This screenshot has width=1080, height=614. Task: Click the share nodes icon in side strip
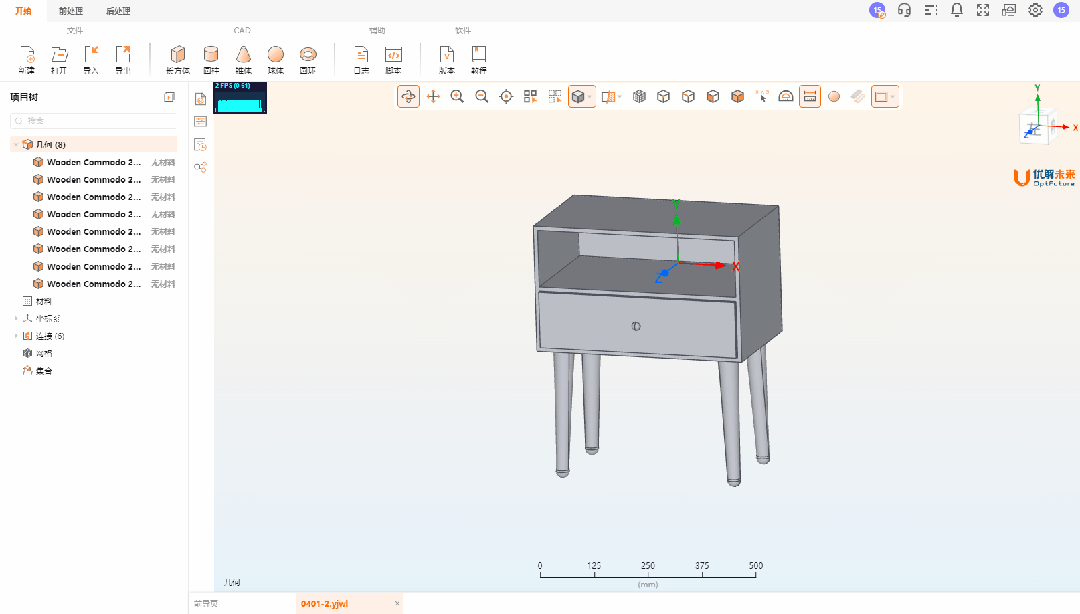(x=200, y=167)
